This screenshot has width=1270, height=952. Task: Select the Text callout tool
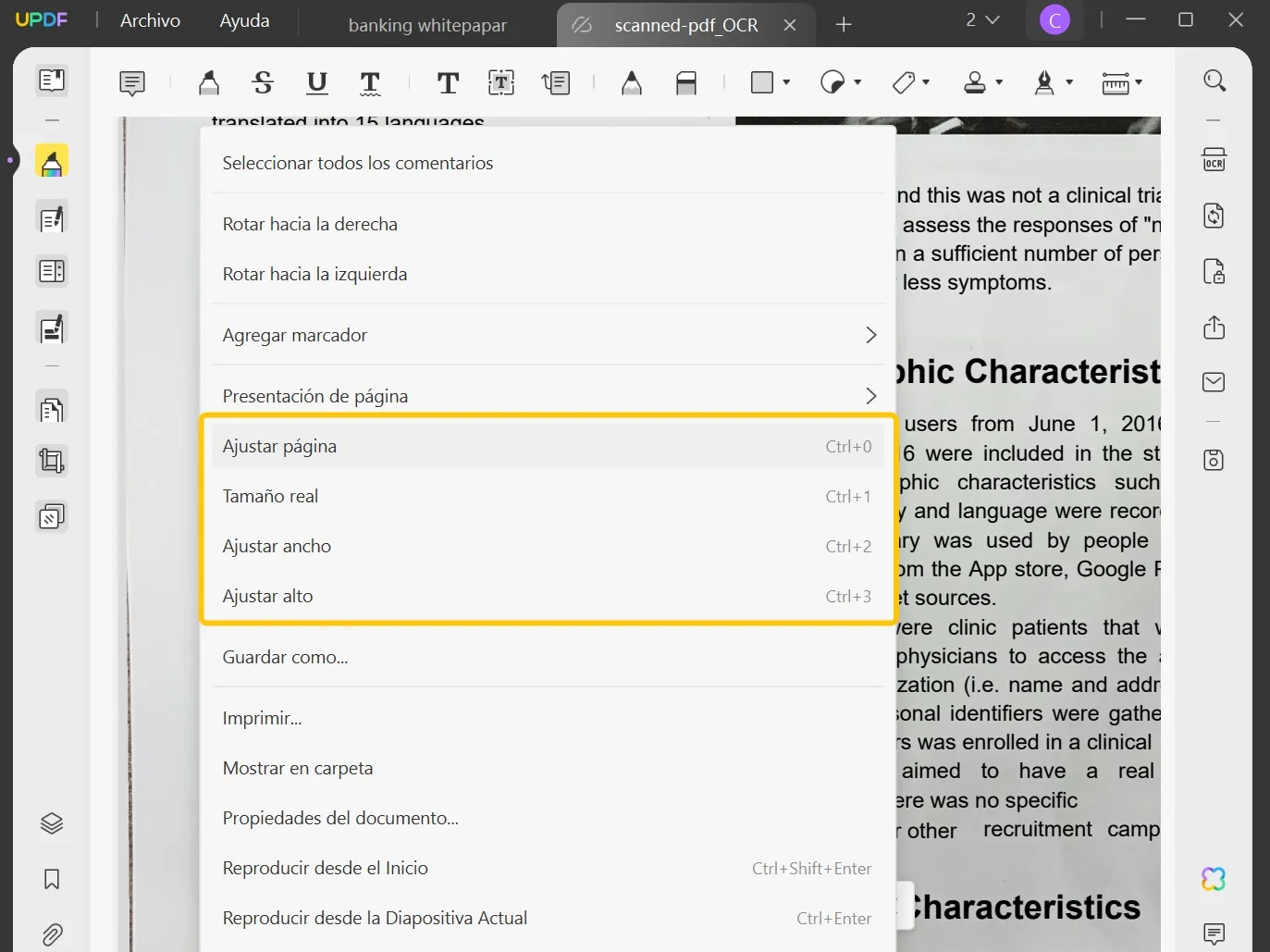(x=556, y=83)
